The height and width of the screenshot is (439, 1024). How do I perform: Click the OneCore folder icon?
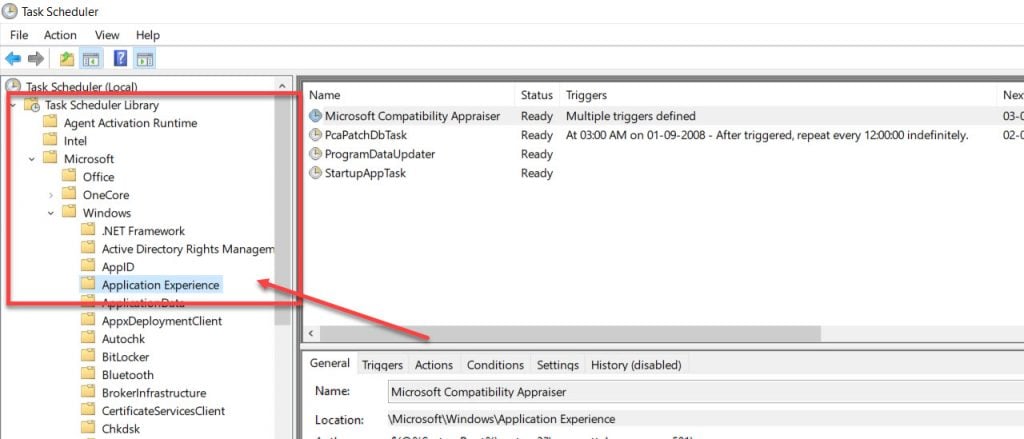click(69, 195)
